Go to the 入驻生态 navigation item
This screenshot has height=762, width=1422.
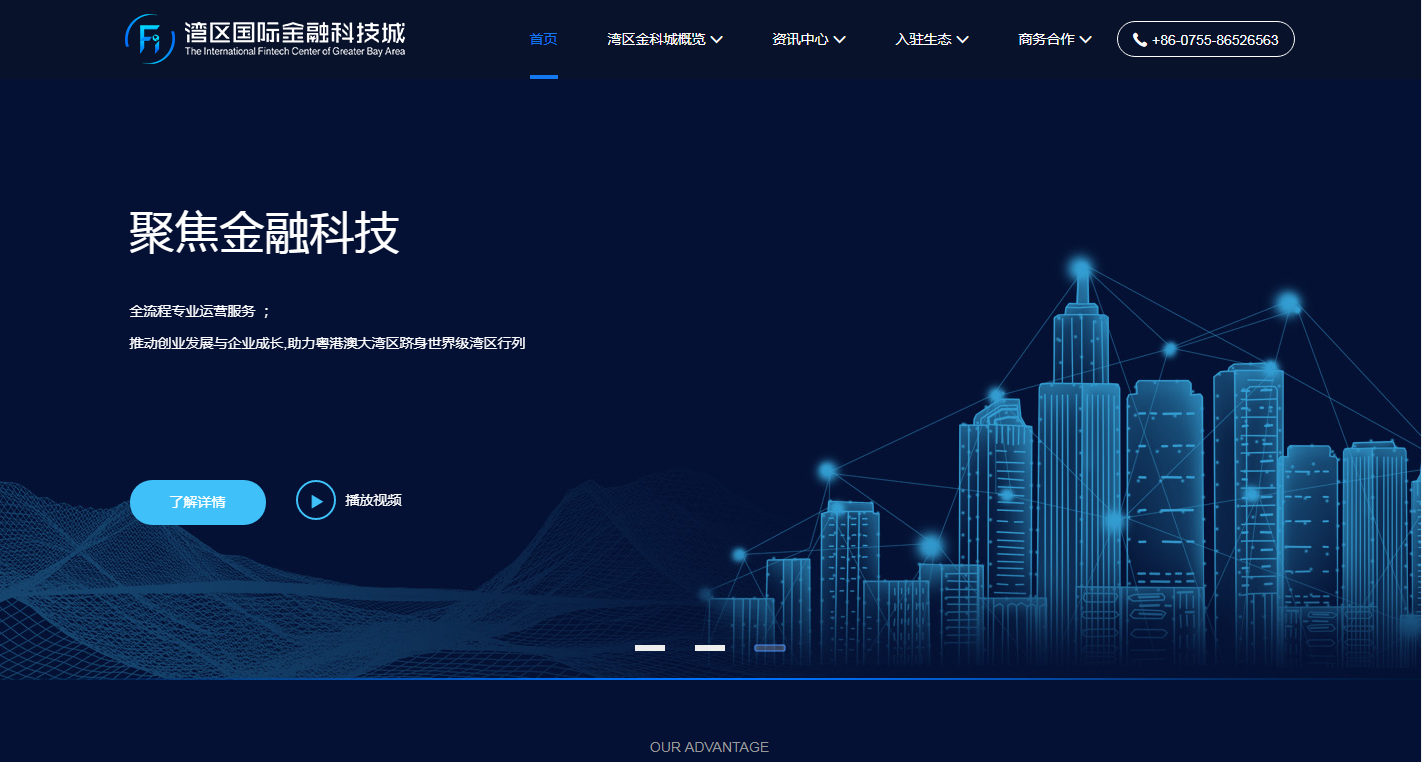923,40
